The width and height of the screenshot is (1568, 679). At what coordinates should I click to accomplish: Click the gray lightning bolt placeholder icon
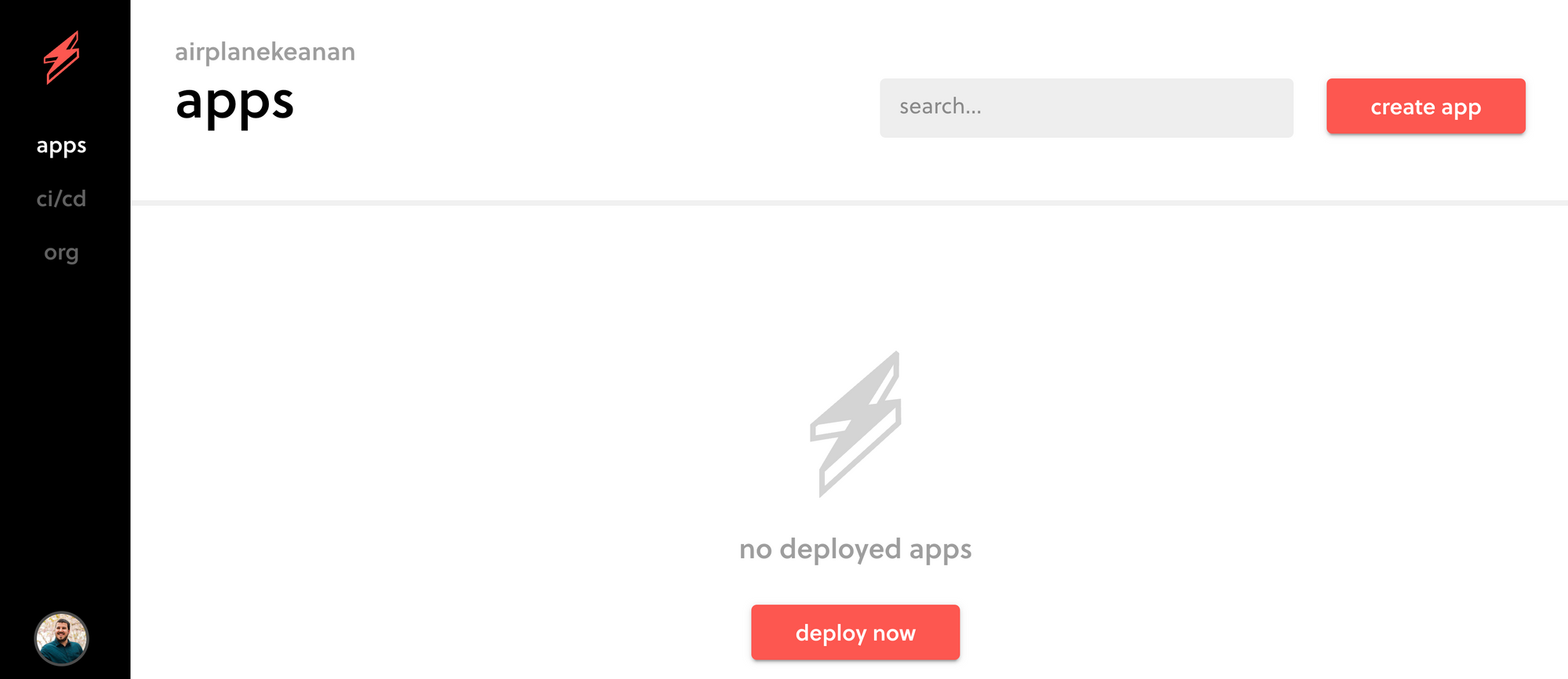point(855,424)
